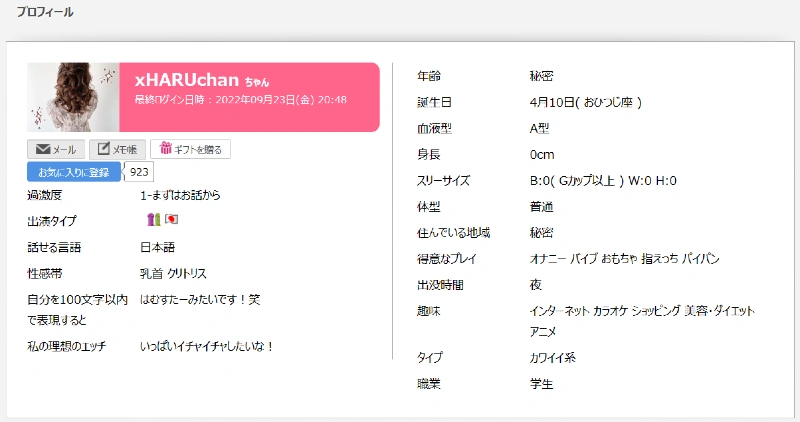This screenshot has height=422, width=800.
Task: Click the Japanese flag icon beside 出演タイプ
Action: tap(171, 220)
